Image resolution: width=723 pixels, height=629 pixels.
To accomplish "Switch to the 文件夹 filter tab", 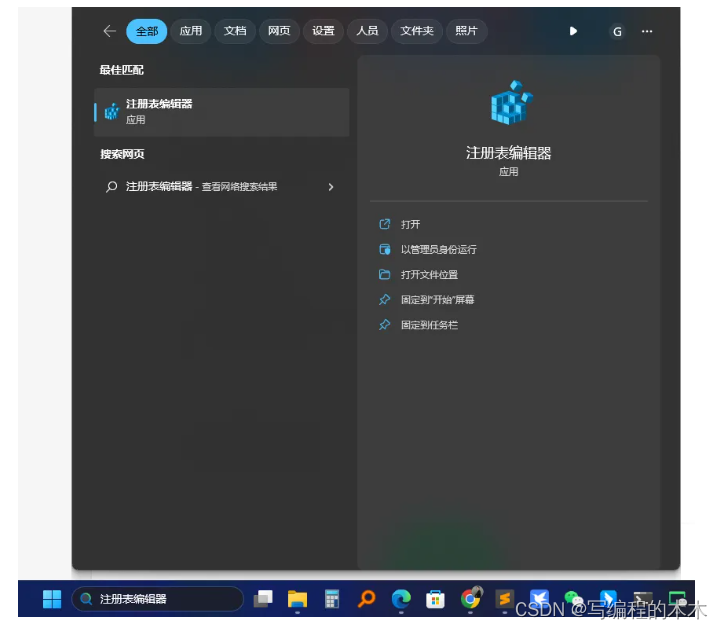I will (417, 31).
